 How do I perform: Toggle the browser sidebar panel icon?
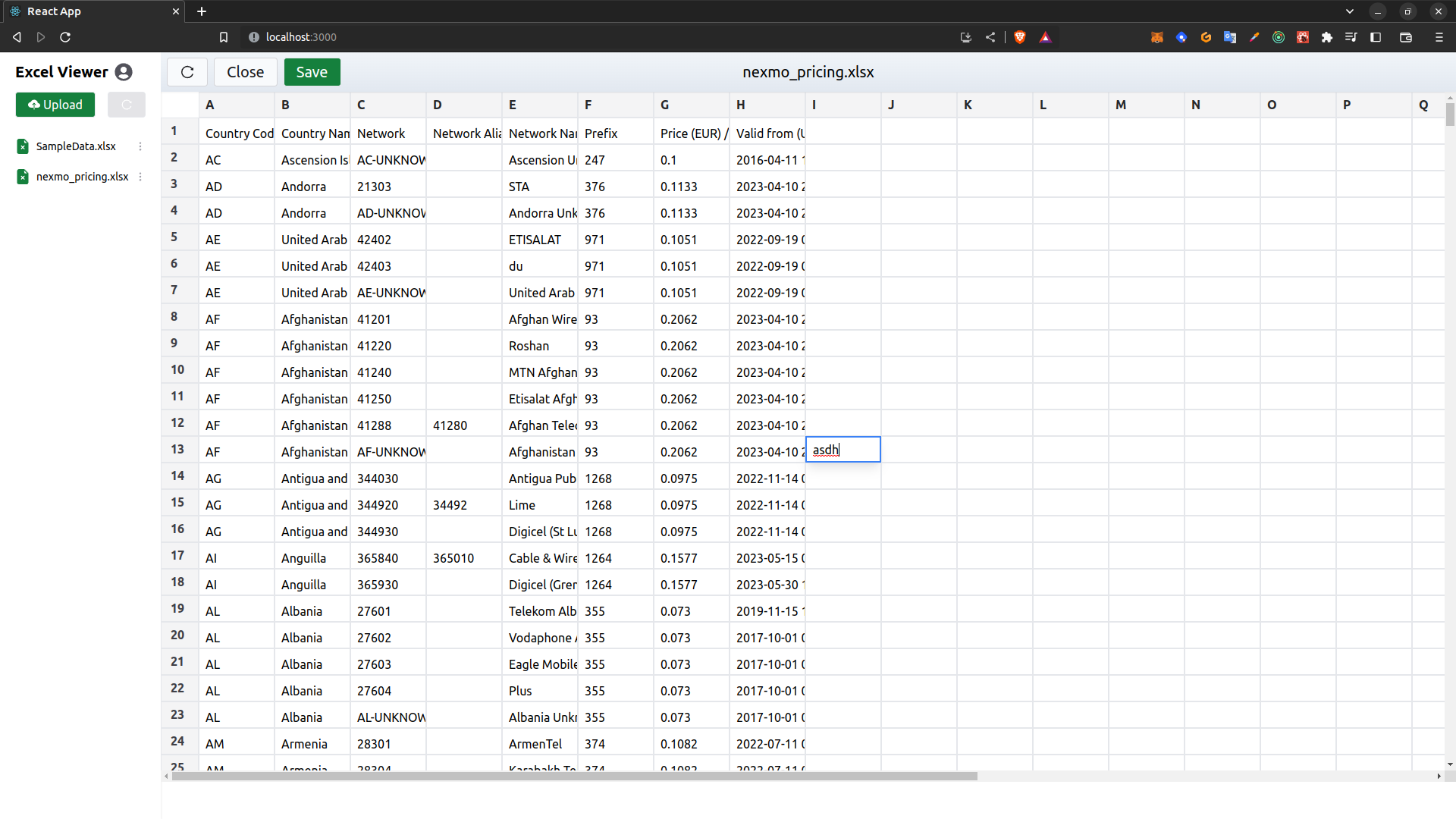(x=1376, y=37)
